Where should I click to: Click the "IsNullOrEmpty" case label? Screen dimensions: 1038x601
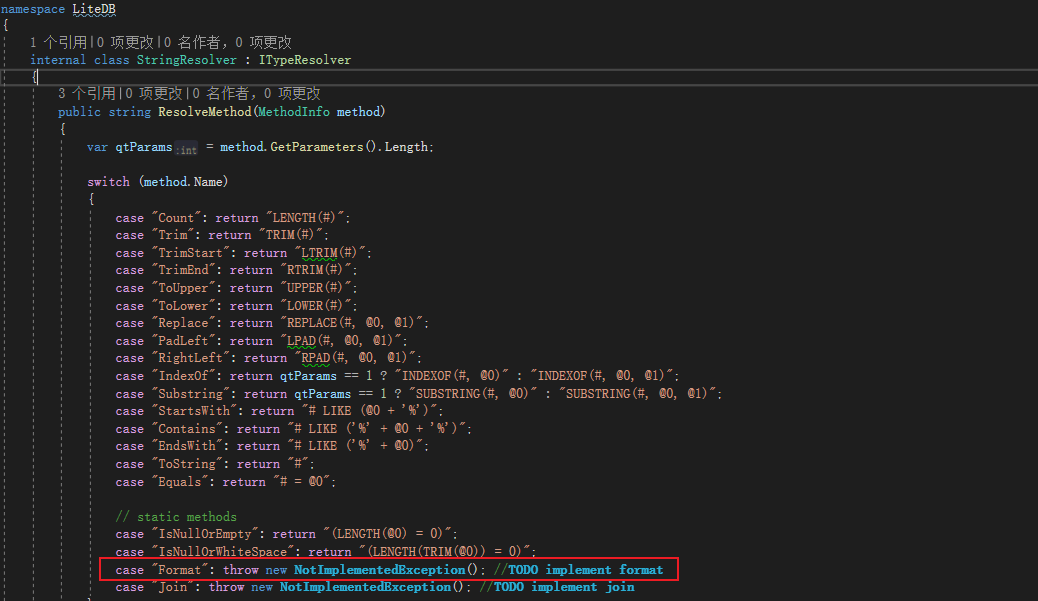point(205,534)
